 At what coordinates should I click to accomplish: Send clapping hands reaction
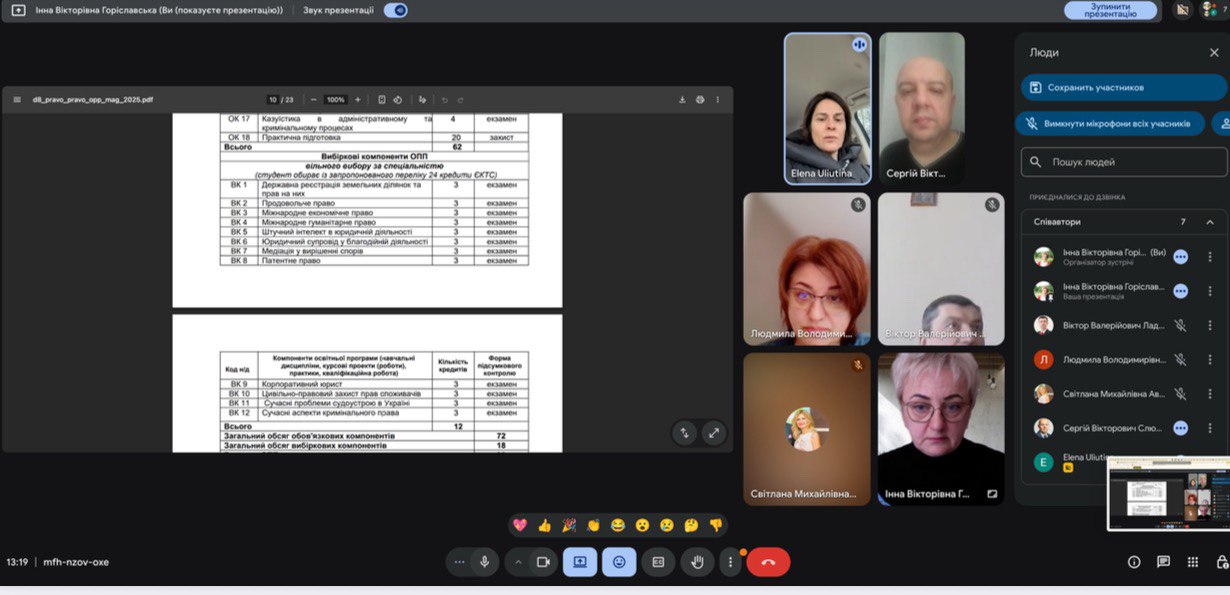pyautogui.click(x=593, y=525)
